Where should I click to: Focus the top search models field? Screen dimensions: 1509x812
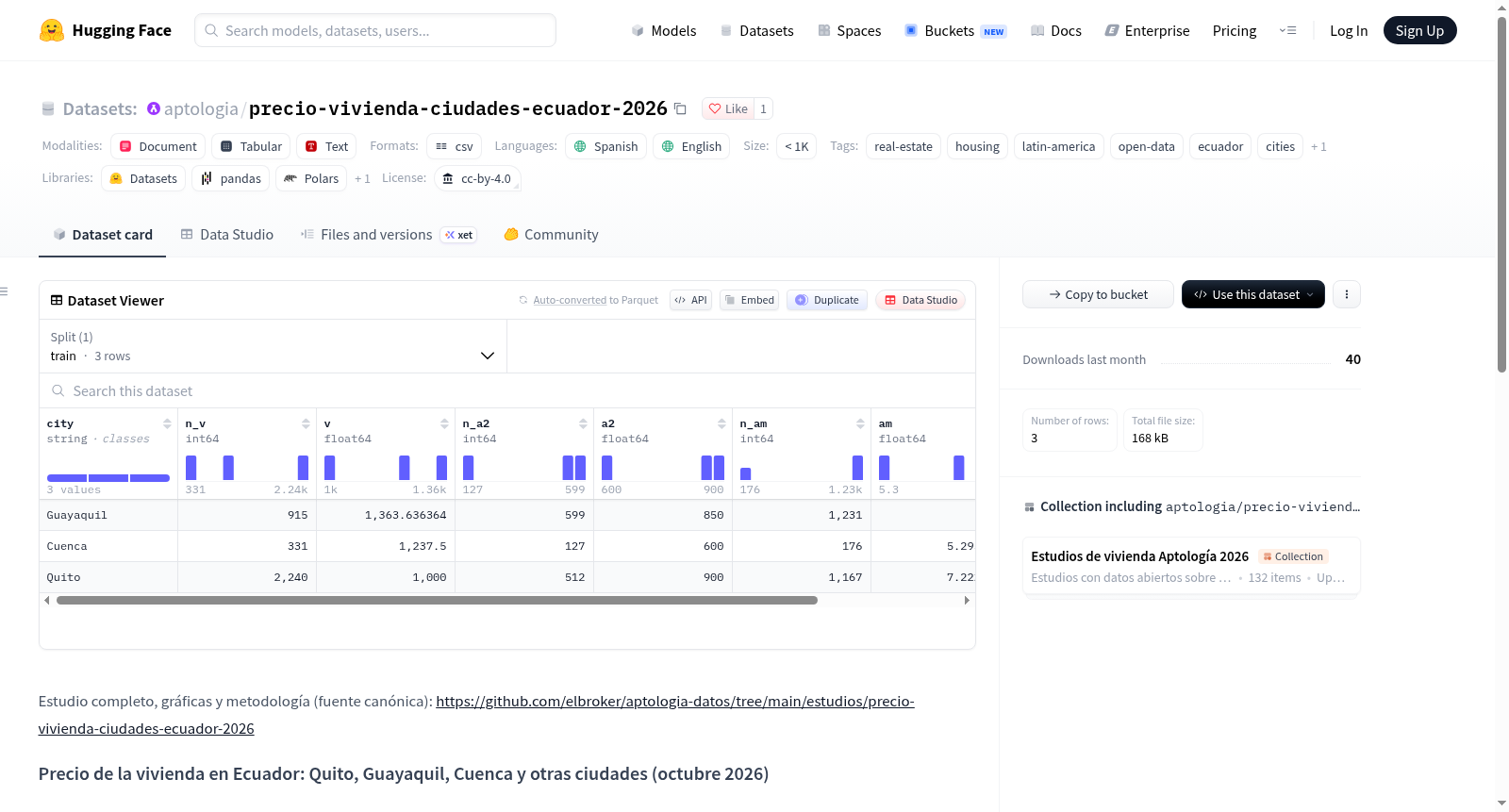375,30
